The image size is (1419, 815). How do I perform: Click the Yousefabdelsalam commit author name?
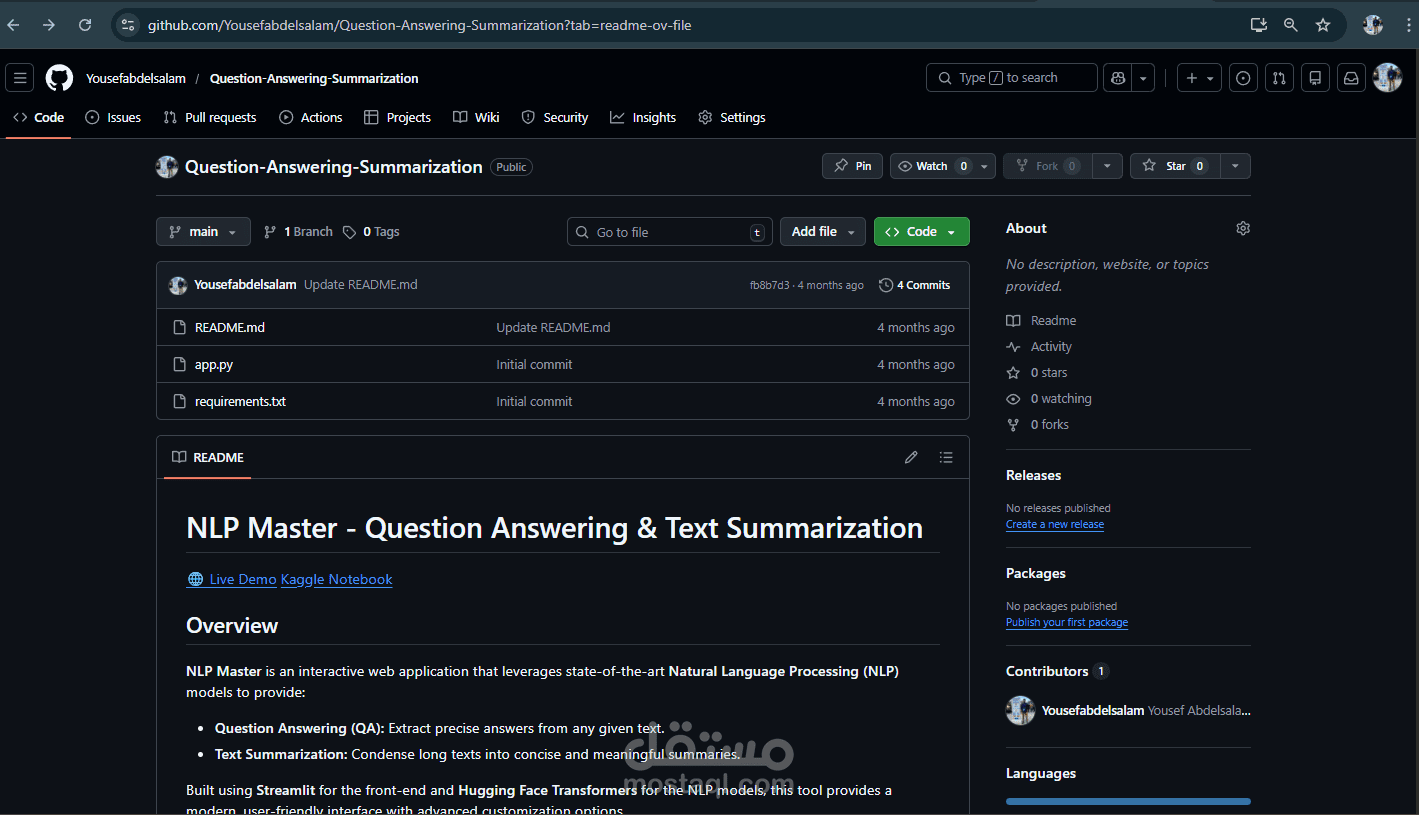click(x=245, y=285)
